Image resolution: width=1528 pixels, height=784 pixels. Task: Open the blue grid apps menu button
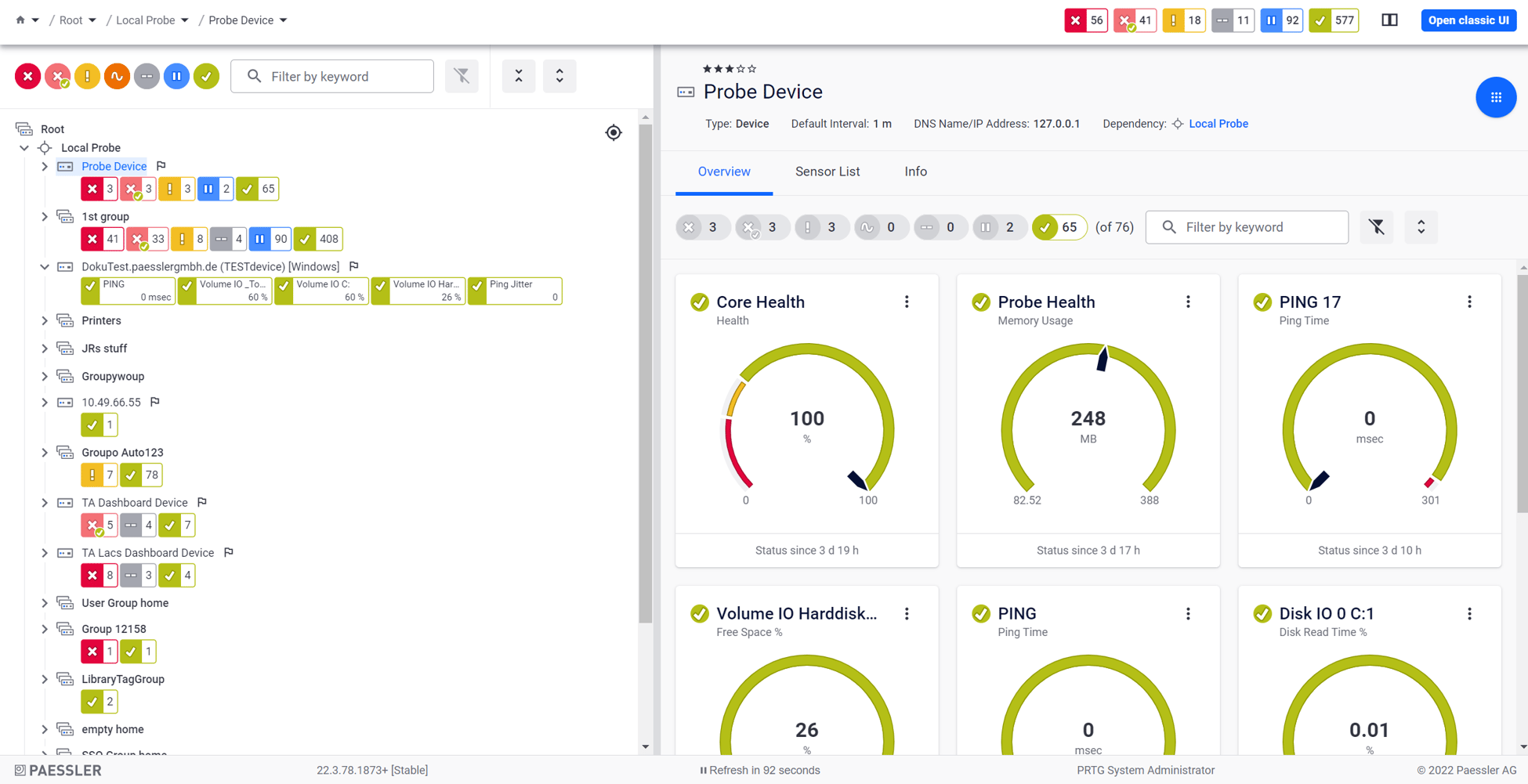pos(1495,98)
